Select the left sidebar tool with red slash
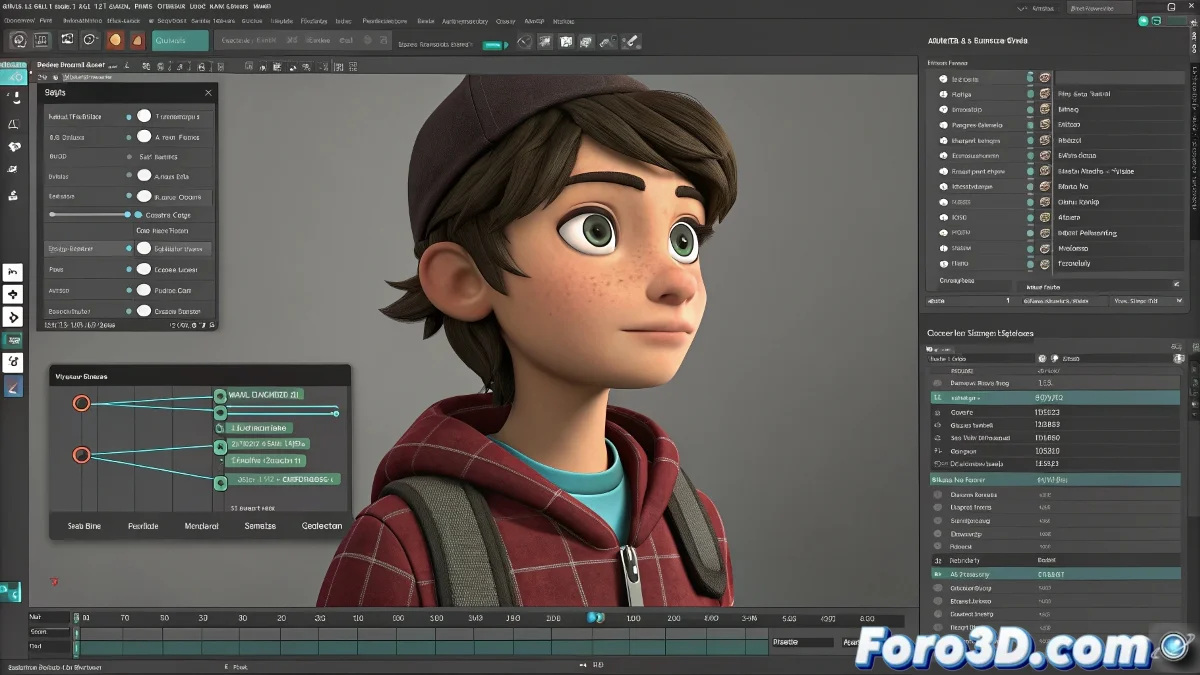The width and height of the screenshot is (1200, 675). [x=13, y=385]
